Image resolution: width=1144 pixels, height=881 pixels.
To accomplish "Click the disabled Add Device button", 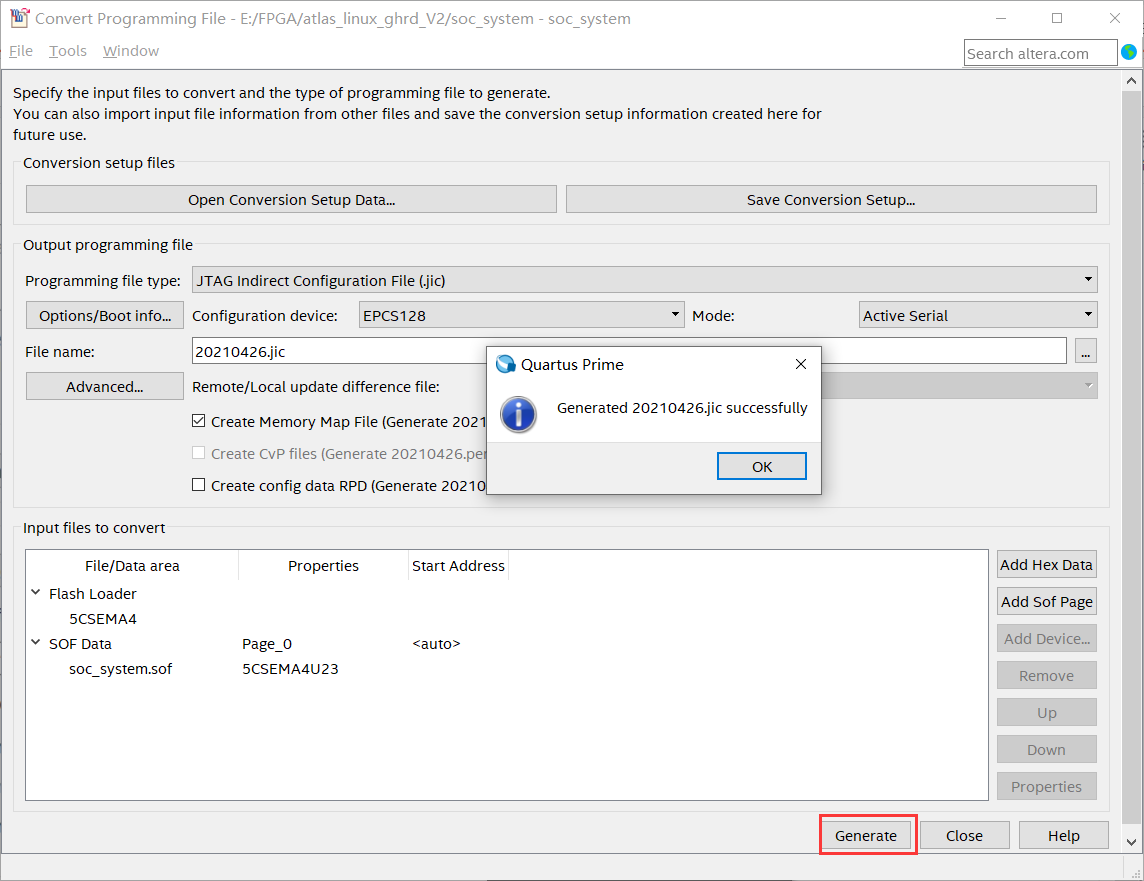I will coord(1046,639).
